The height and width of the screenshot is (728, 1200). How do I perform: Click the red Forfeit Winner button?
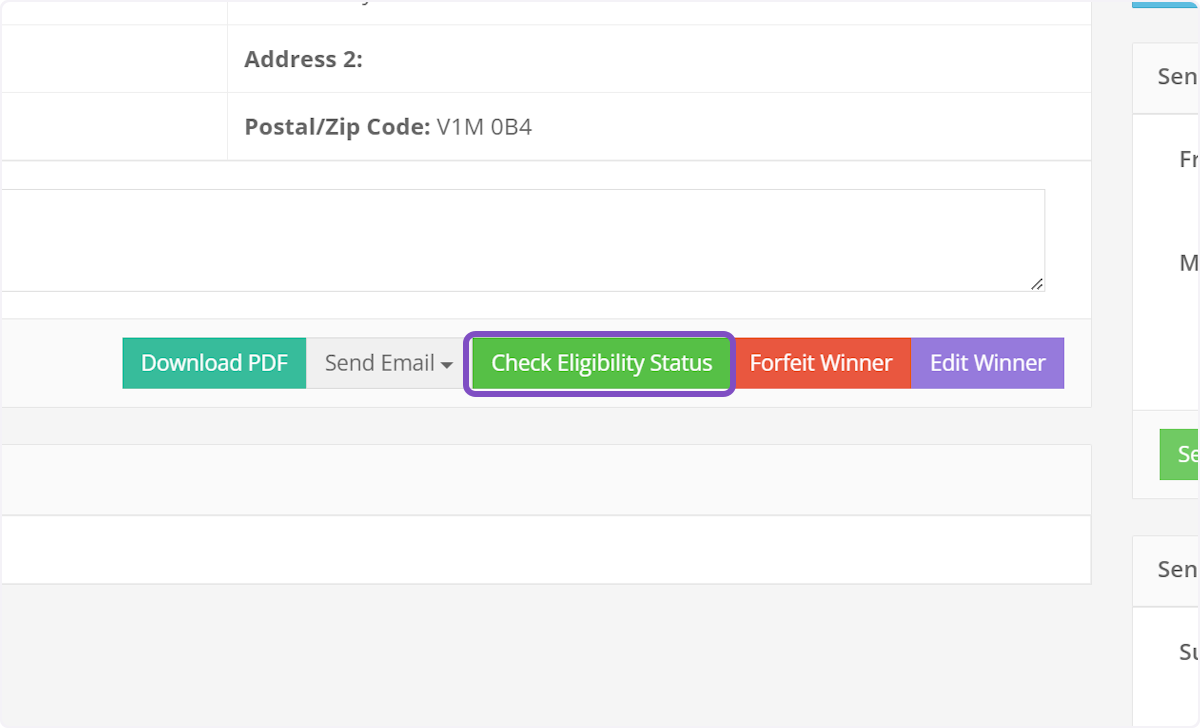pos(821,363)
